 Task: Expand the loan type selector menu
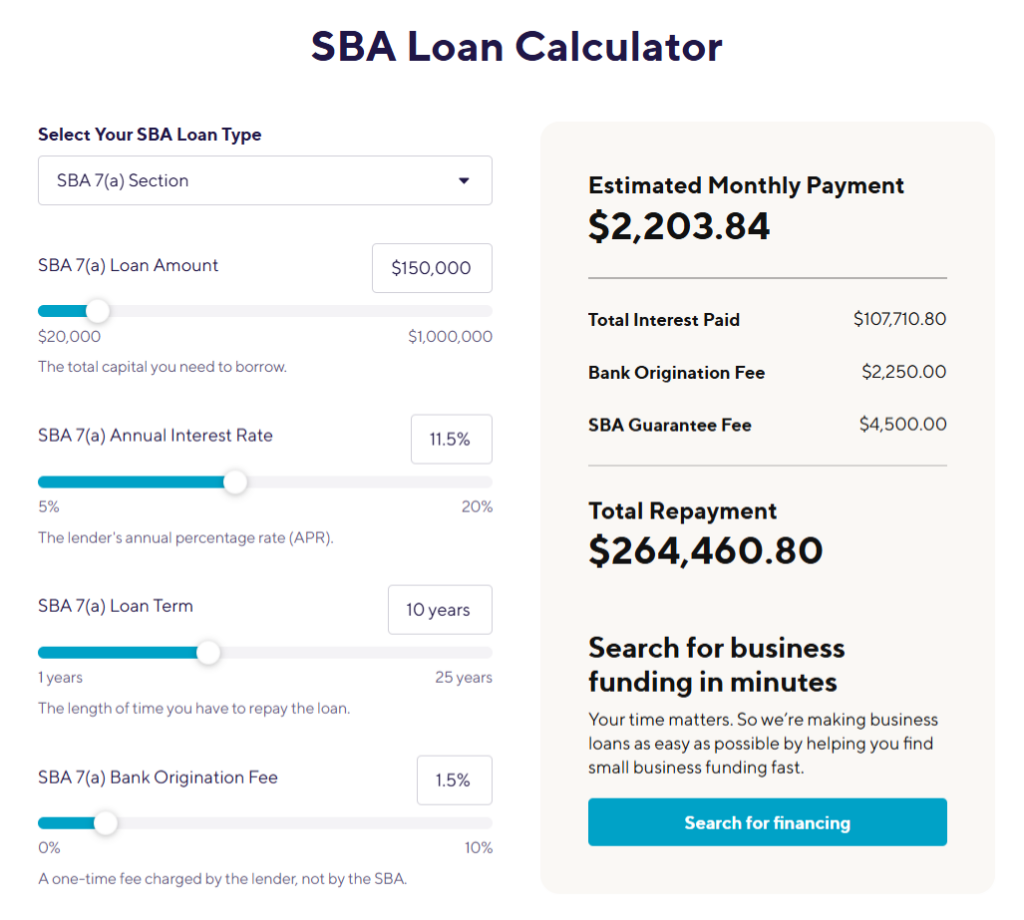click(264, 181)
